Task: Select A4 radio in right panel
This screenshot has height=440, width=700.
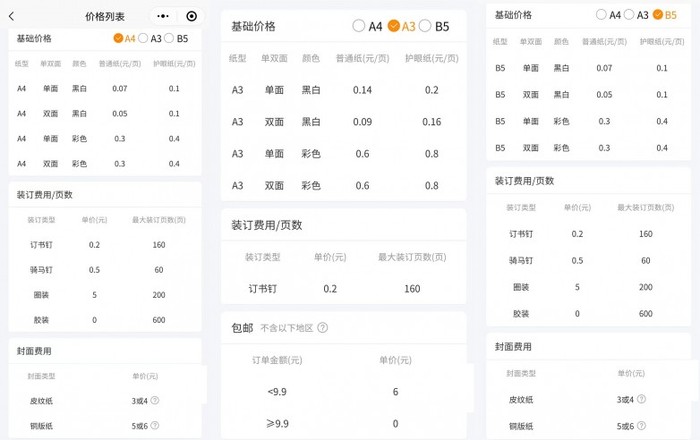Action: click(x=601, y=15)
